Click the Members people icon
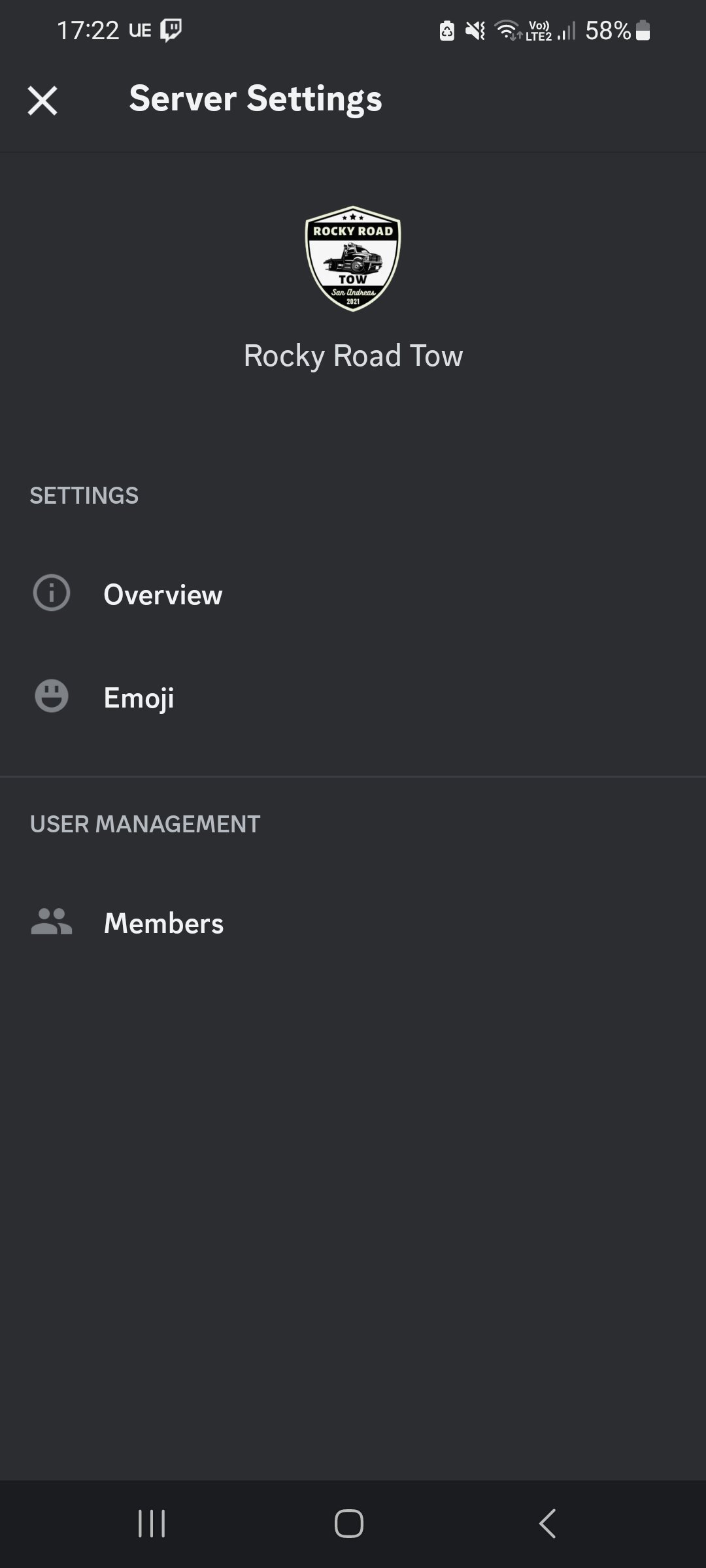This screenshot has width=706, height=1568. [x=52, y=922]
